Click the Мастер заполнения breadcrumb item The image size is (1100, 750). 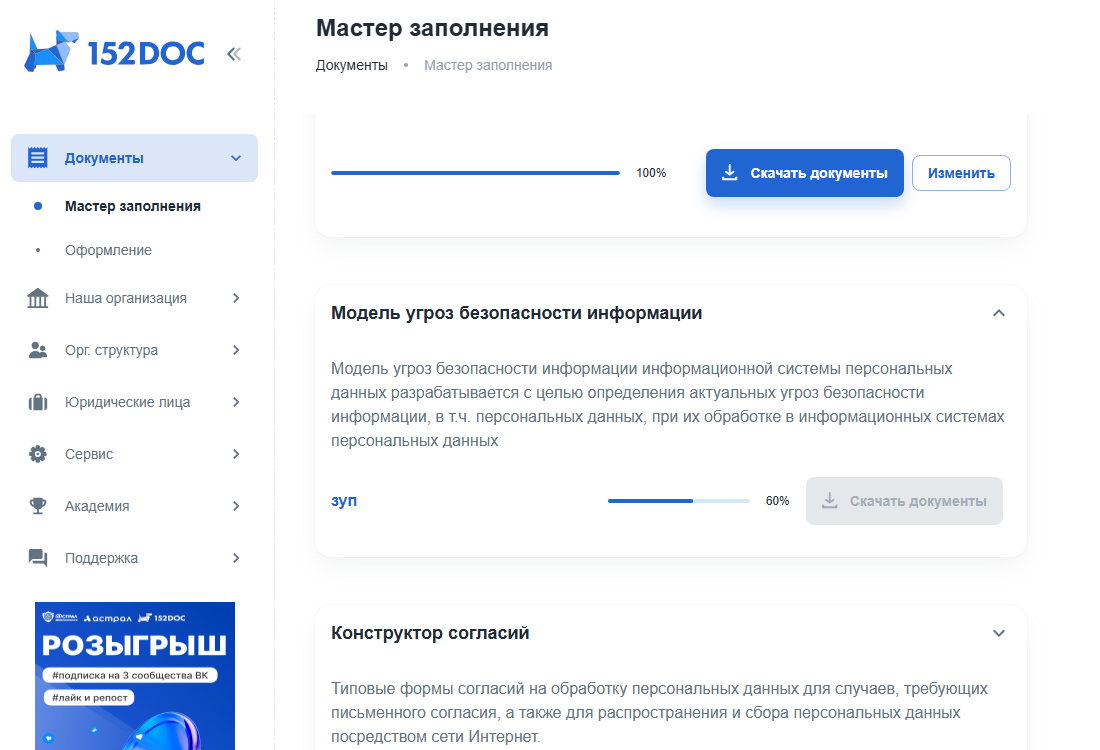point(488,65)
